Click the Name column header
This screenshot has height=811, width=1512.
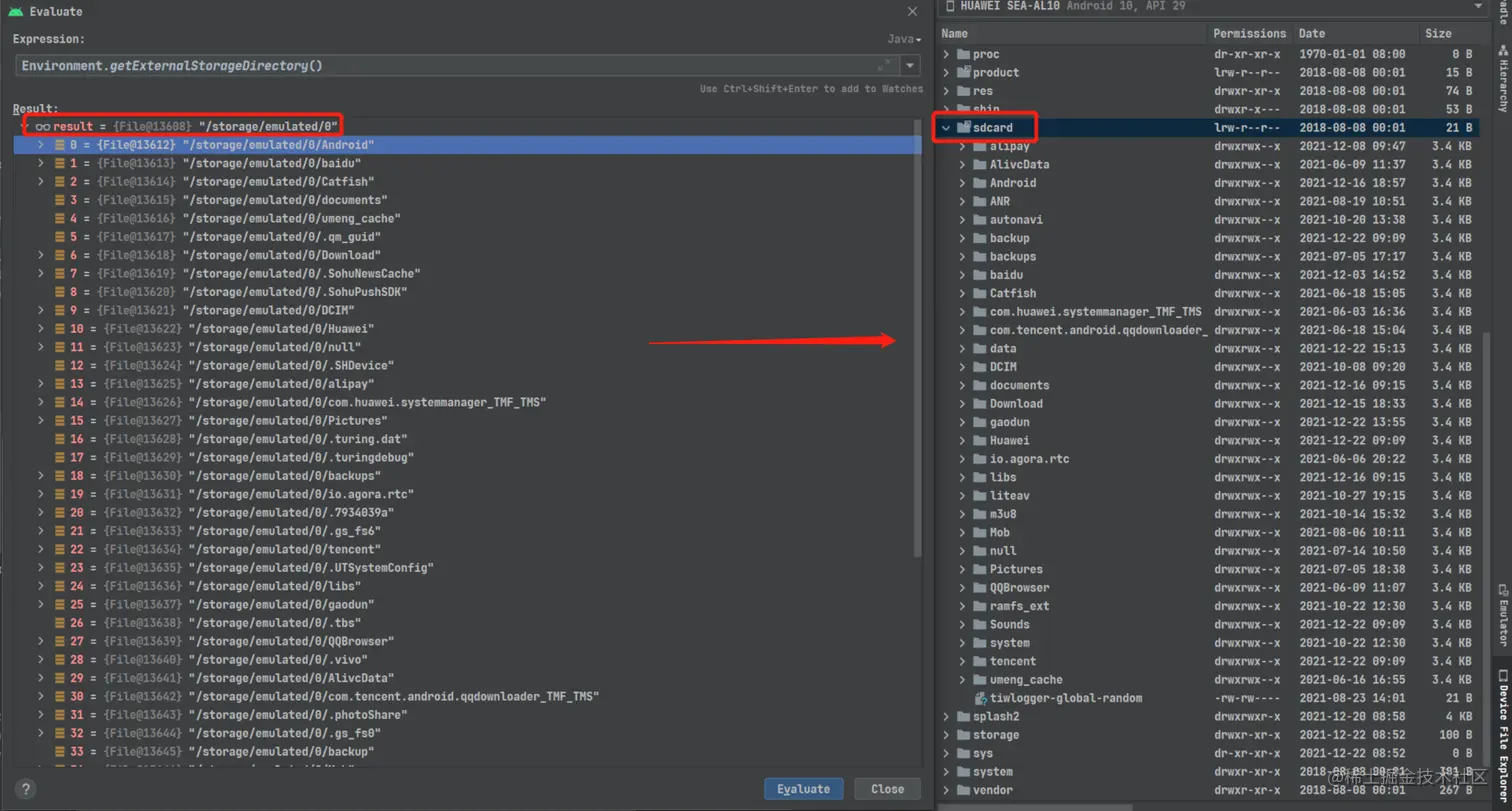[1072, 34]
